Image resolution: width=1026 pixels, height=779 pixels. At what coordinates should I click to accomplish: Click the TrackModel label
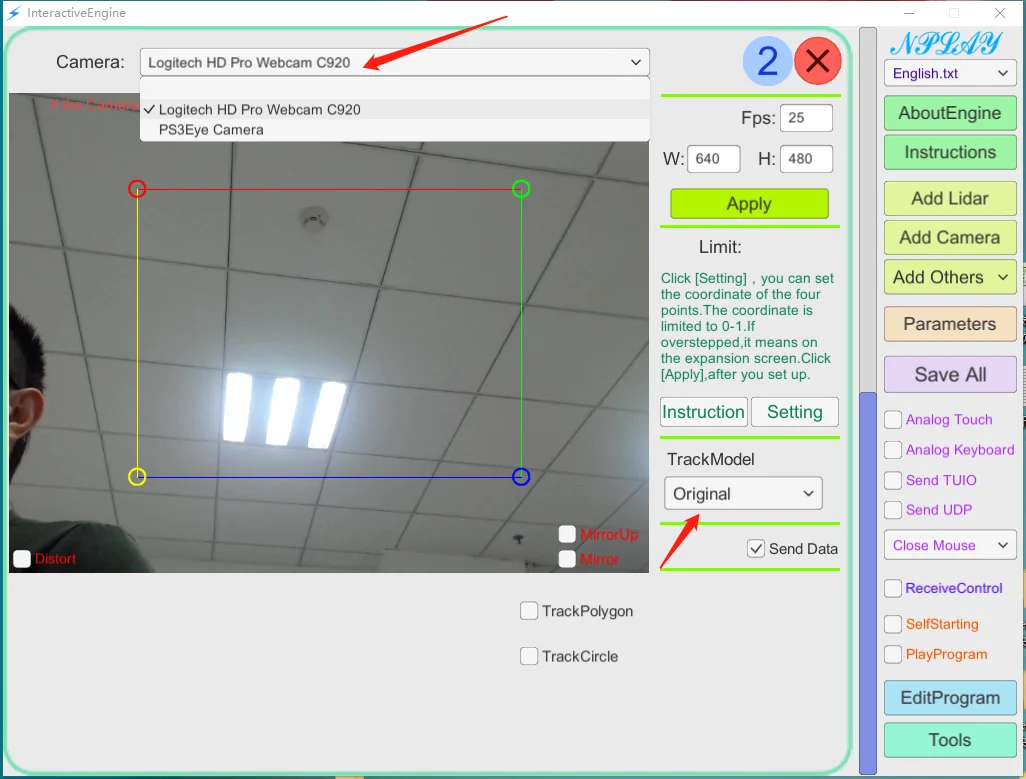711,459
